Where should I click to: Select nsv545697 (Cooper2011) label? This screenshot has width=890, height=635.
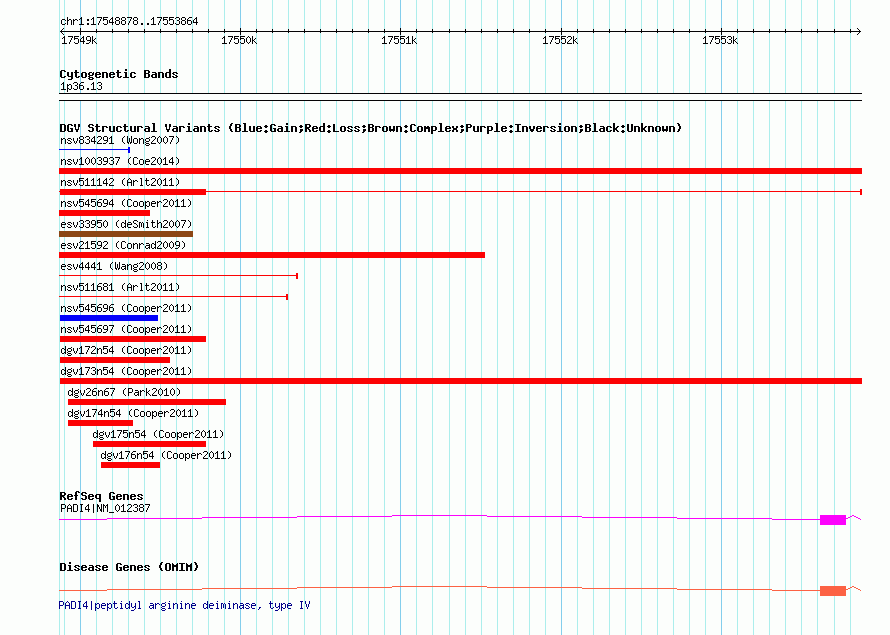[126, 329]
